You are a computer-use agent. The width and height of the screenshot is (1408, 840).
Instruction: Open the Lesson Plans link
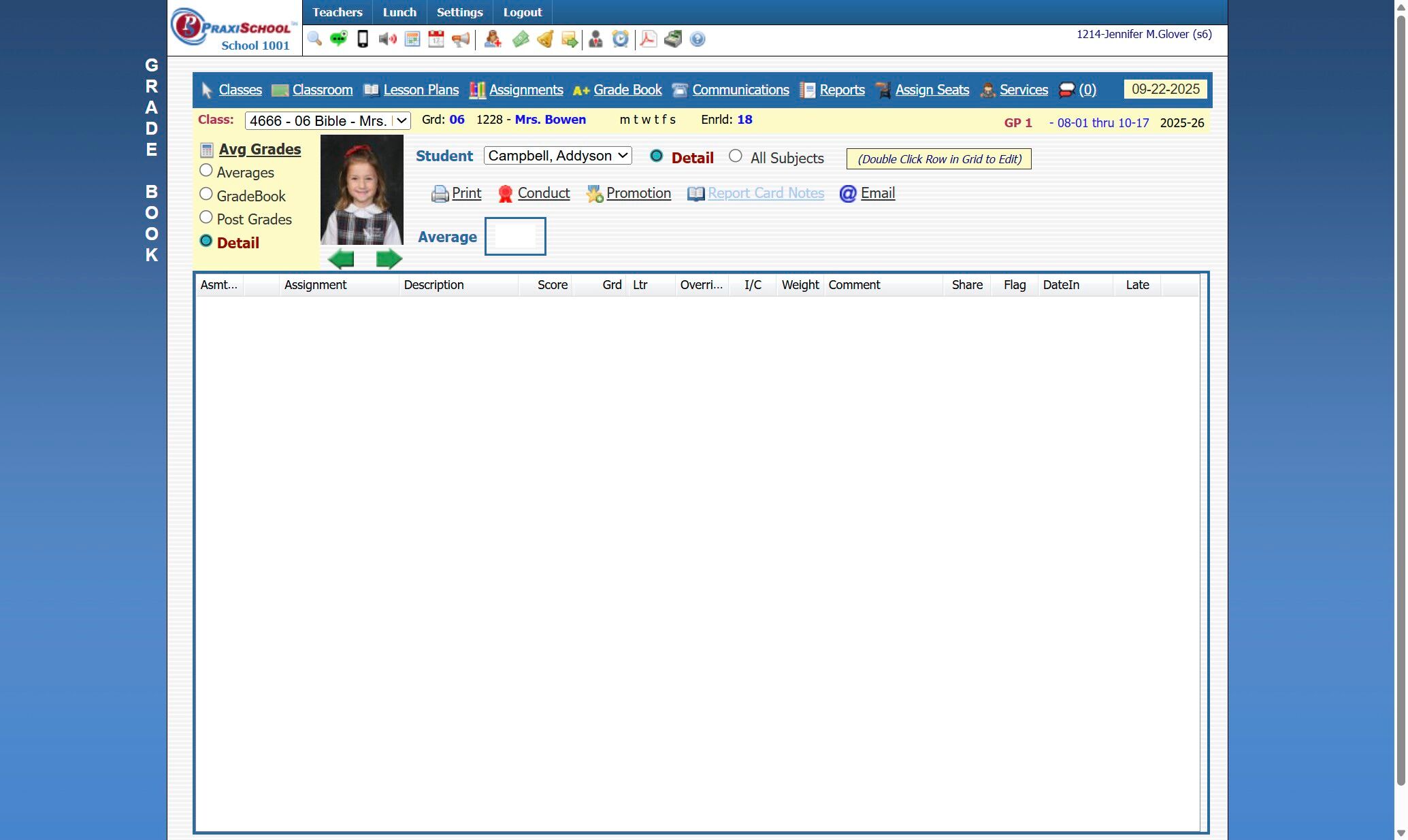pos(421,90)
